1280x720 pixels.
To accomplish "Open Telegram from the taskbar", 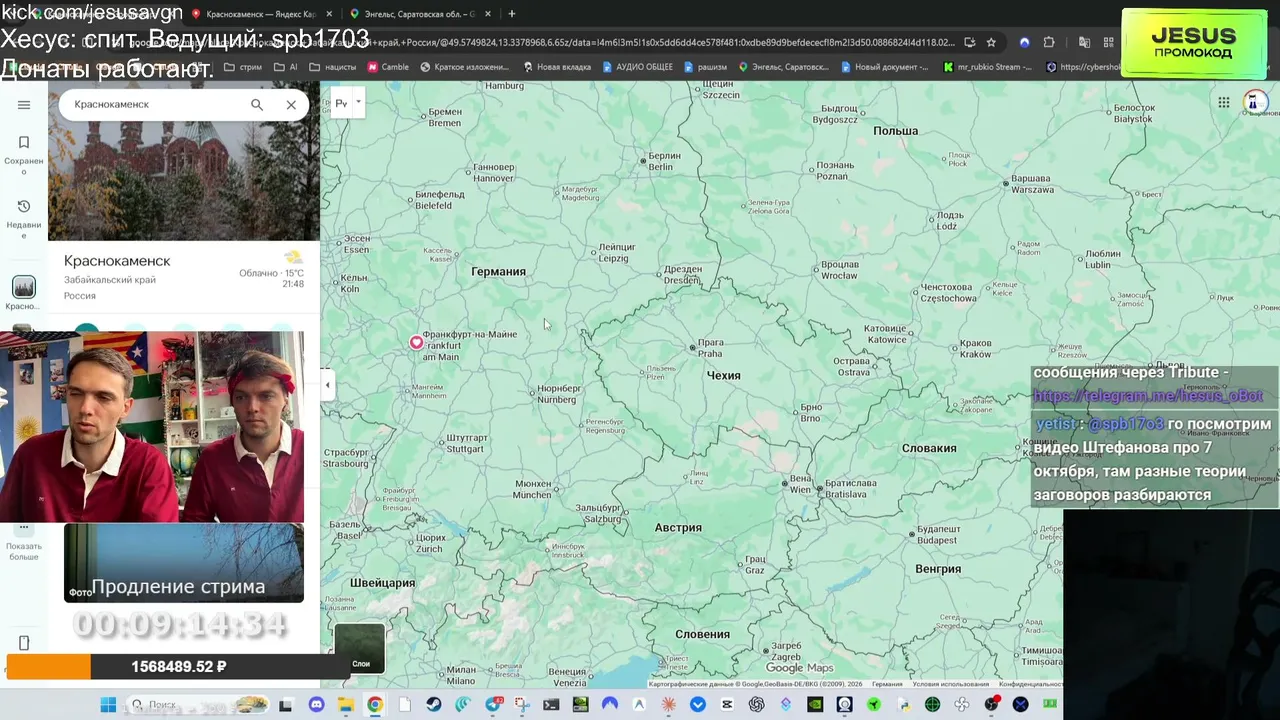I will tap(492, 705).
